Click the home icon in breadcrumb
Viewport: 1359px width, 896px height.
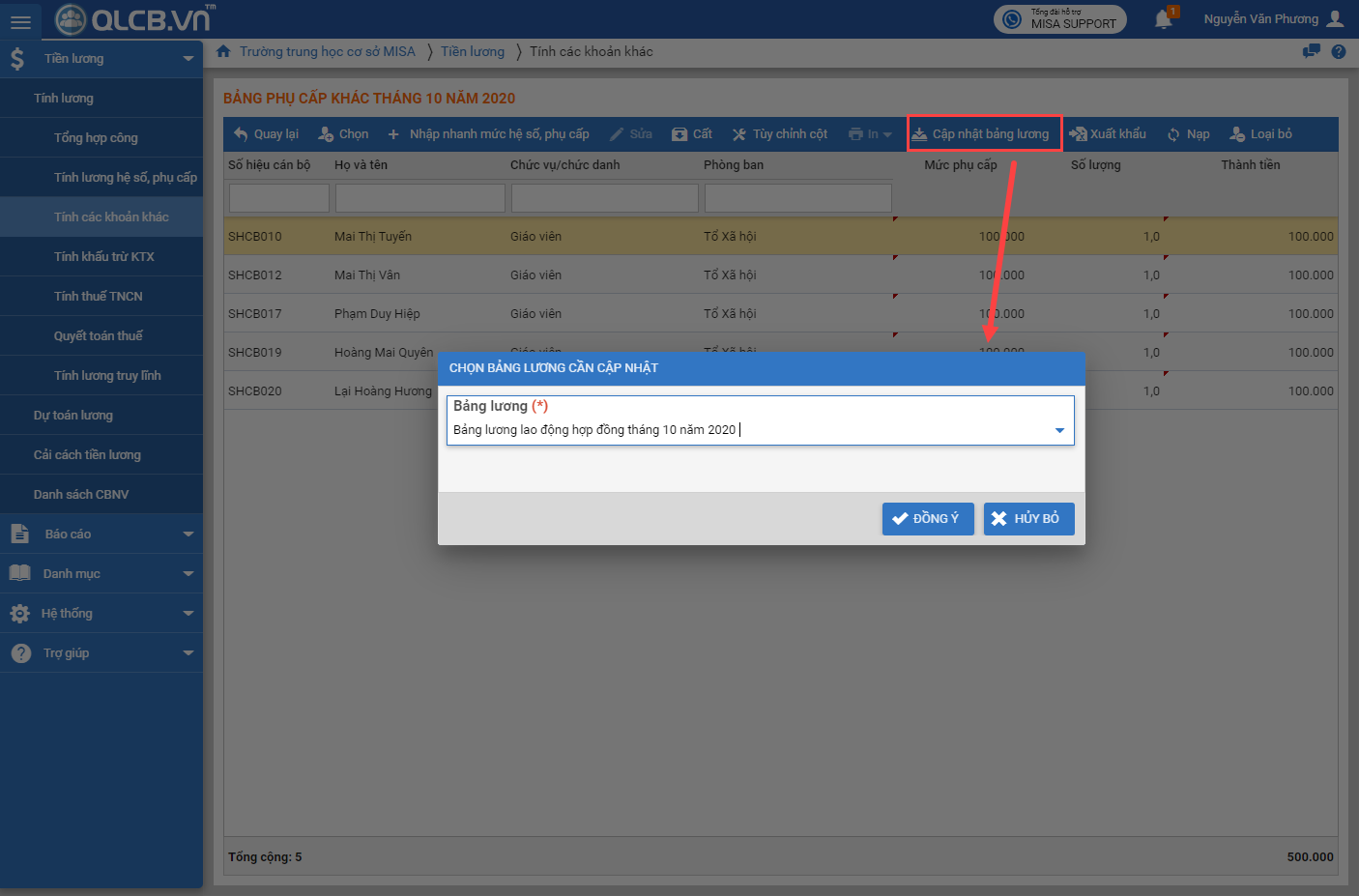[x=223, y=51]
